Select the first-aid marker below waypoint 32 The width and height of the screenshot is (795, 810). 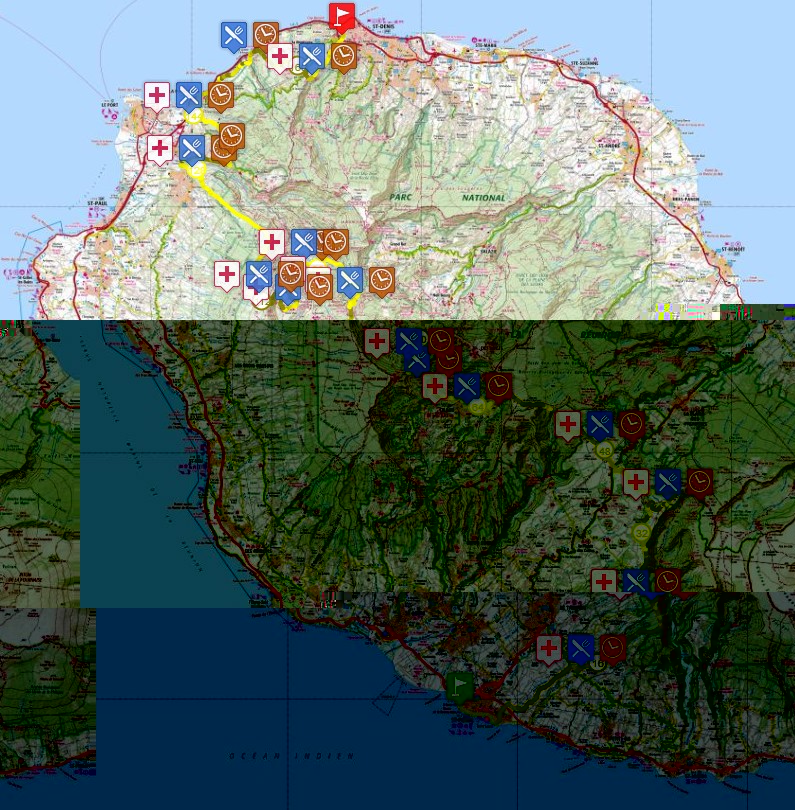tap(604, 583)
